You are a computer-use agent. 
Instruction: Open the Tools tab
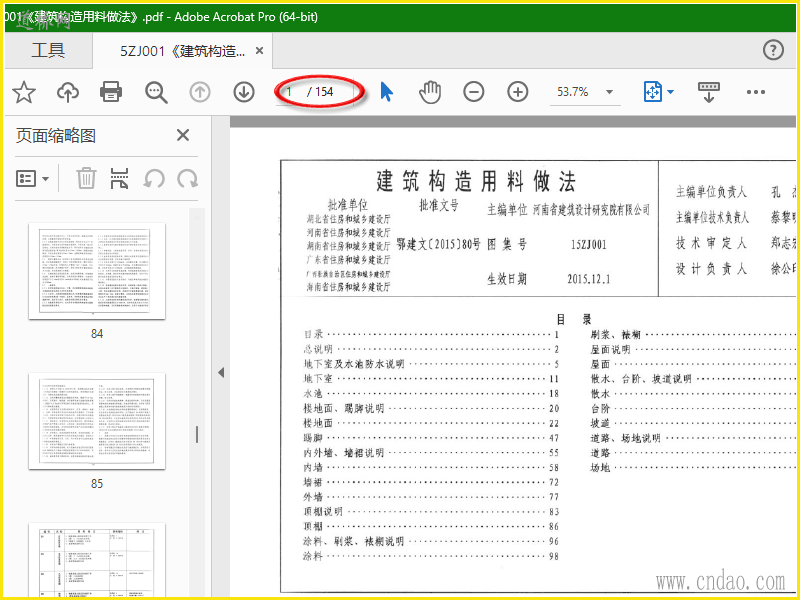tap(48, 51)
